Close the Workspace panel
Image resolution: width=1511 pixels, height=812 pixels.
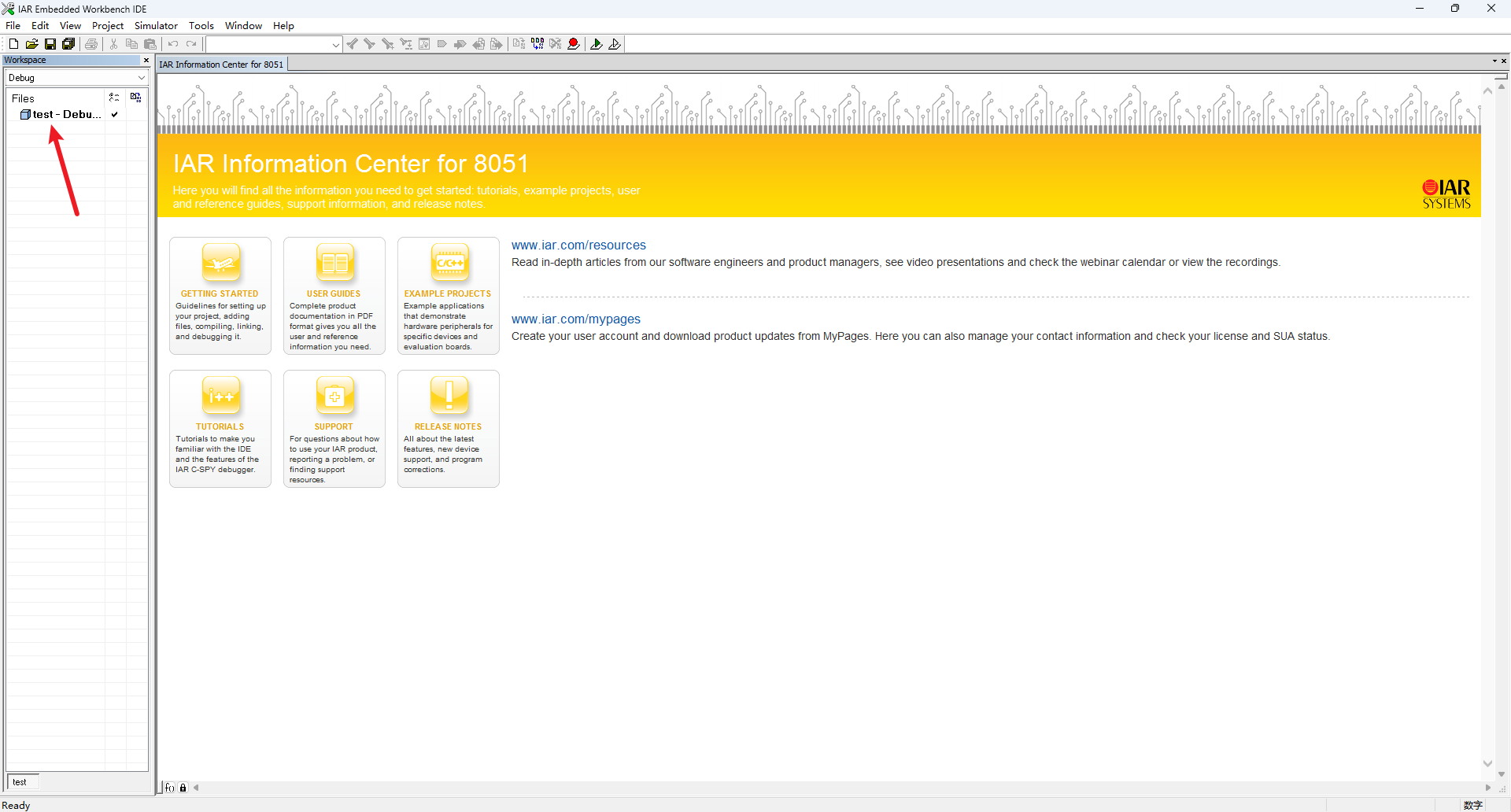(146, 60)
